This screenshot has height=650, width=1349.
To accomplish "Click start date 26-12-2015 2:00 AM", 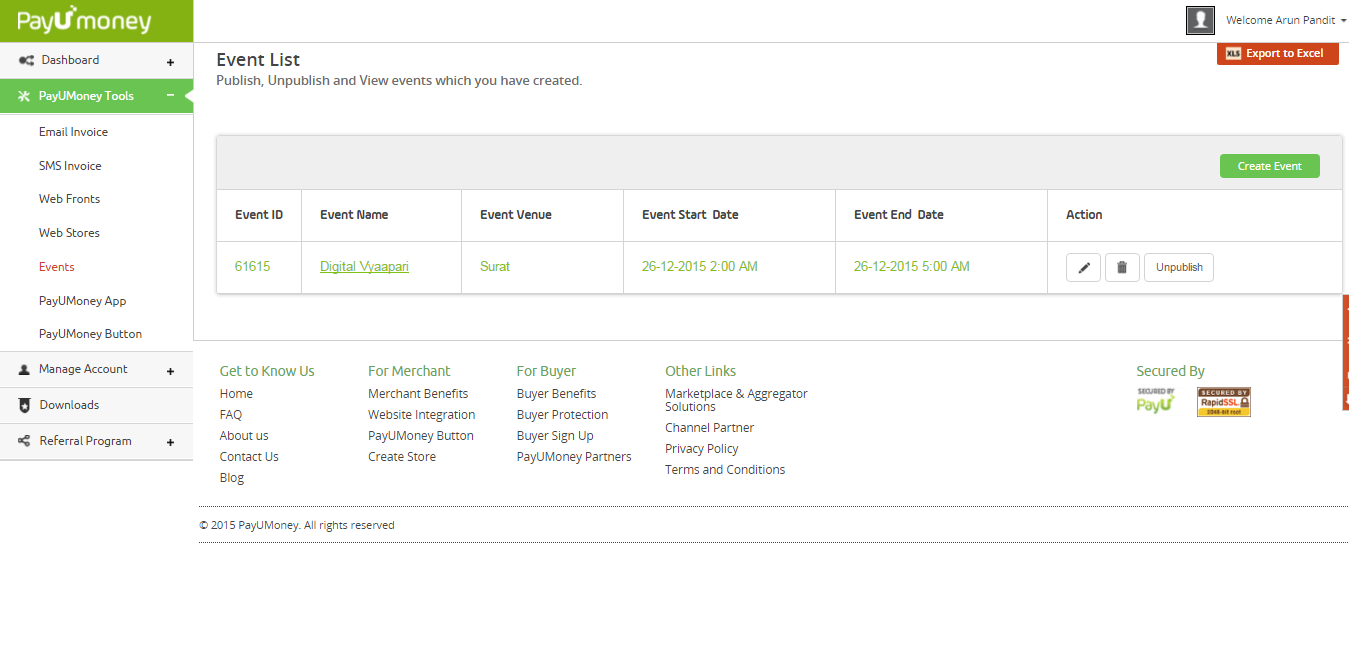I will click(x=700, y=267).
